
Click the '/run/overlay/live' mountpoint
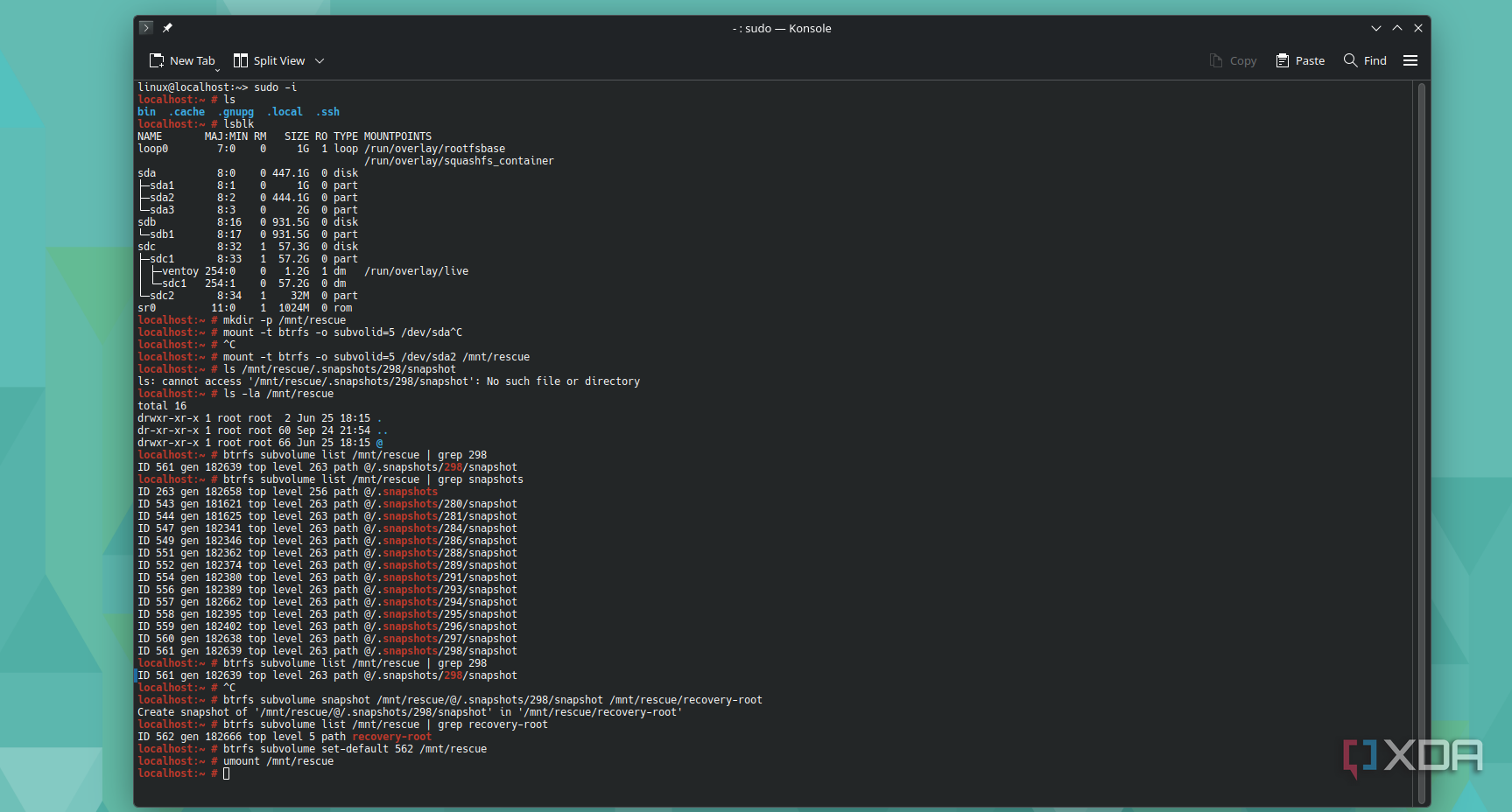417,271
